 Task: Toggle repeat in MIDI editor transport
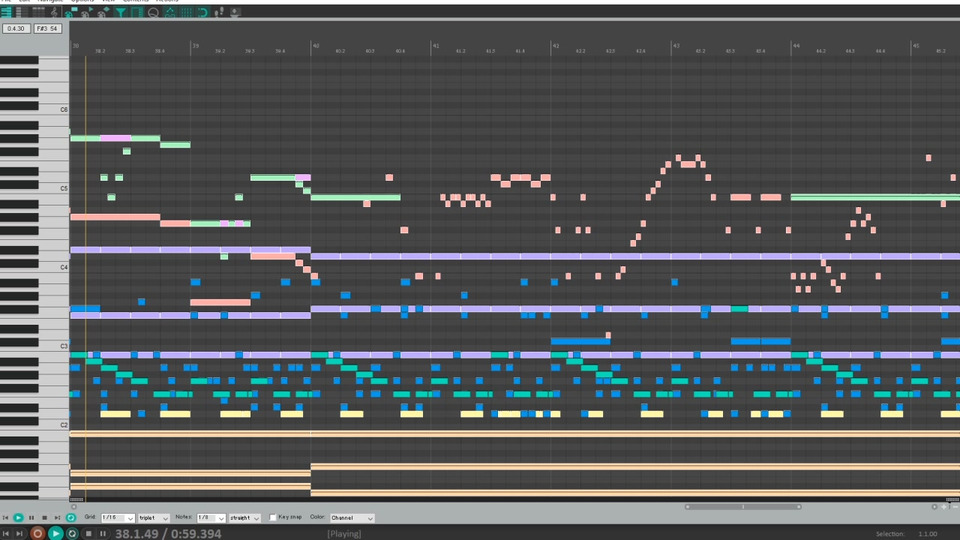pyautogui.click(x=71, y=518)
